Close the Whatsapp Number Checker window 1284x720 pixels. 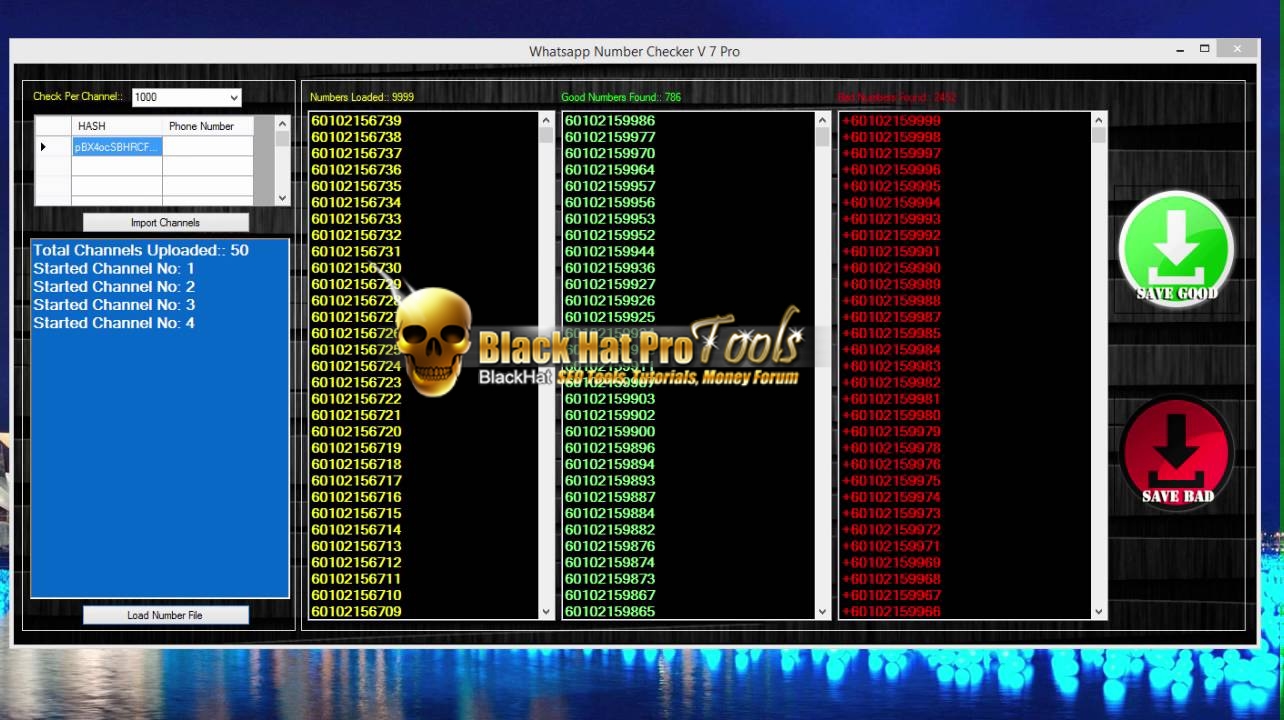click(x=1238, y=49)
